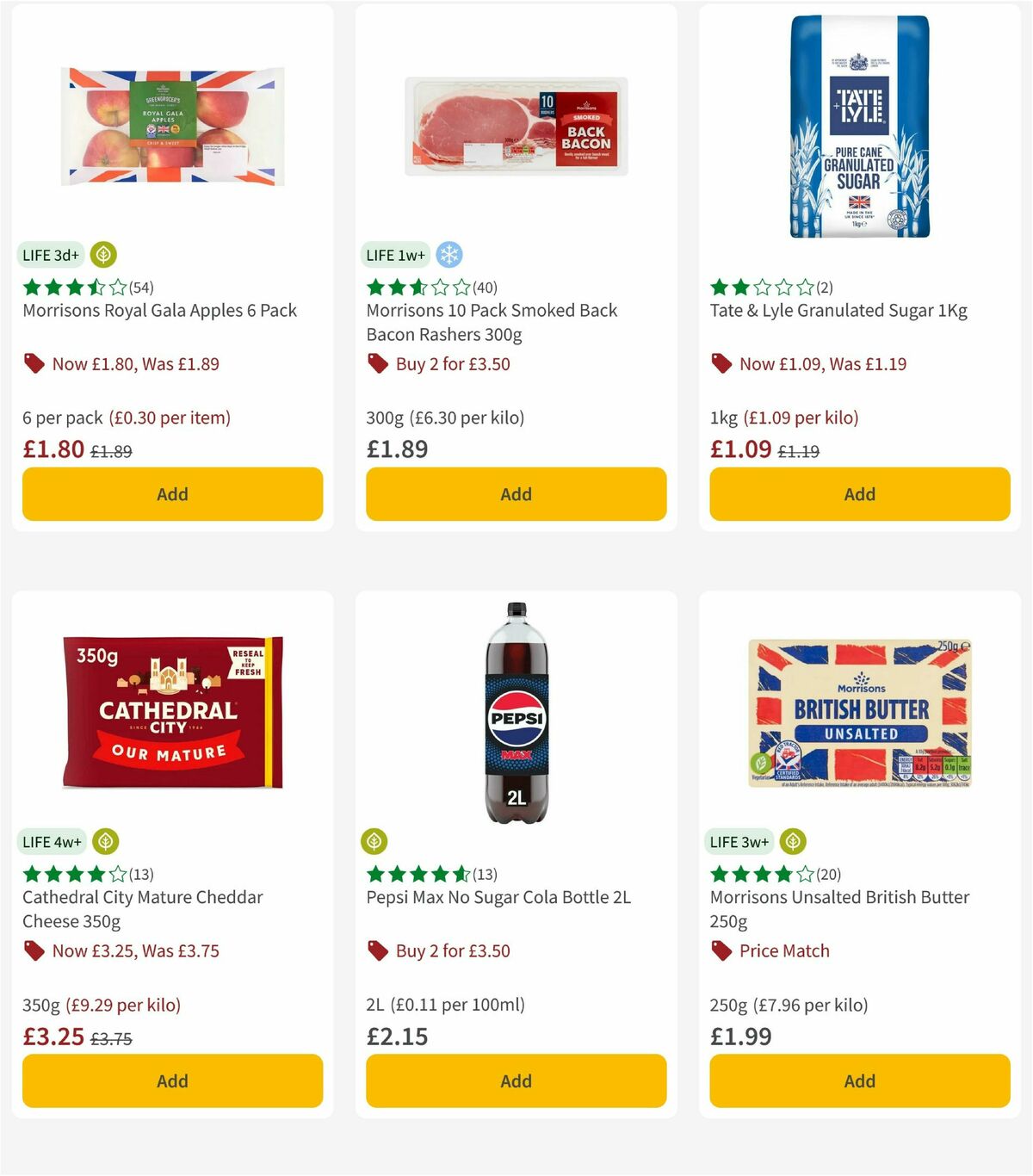1033x1176 pixels.
Task: Click the offer tag icon next to Now £1.09 for sugar
Action: click(x=721, y=363)
